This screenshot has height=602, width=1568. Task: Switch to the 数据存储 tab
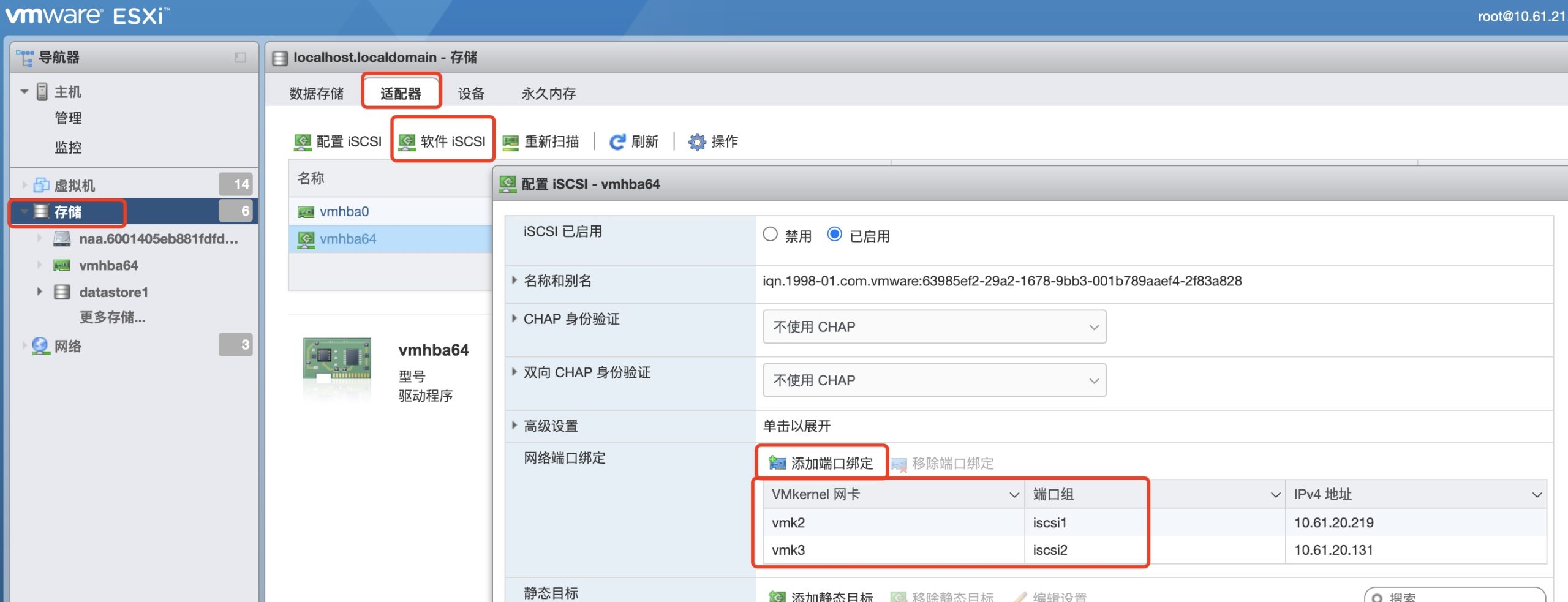click(x=317, y=93)
